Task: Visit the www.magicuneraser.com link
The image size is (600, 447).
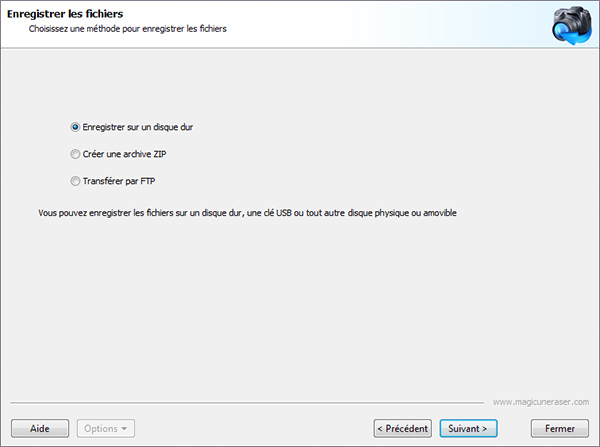Action: click(x=541, y=402)
